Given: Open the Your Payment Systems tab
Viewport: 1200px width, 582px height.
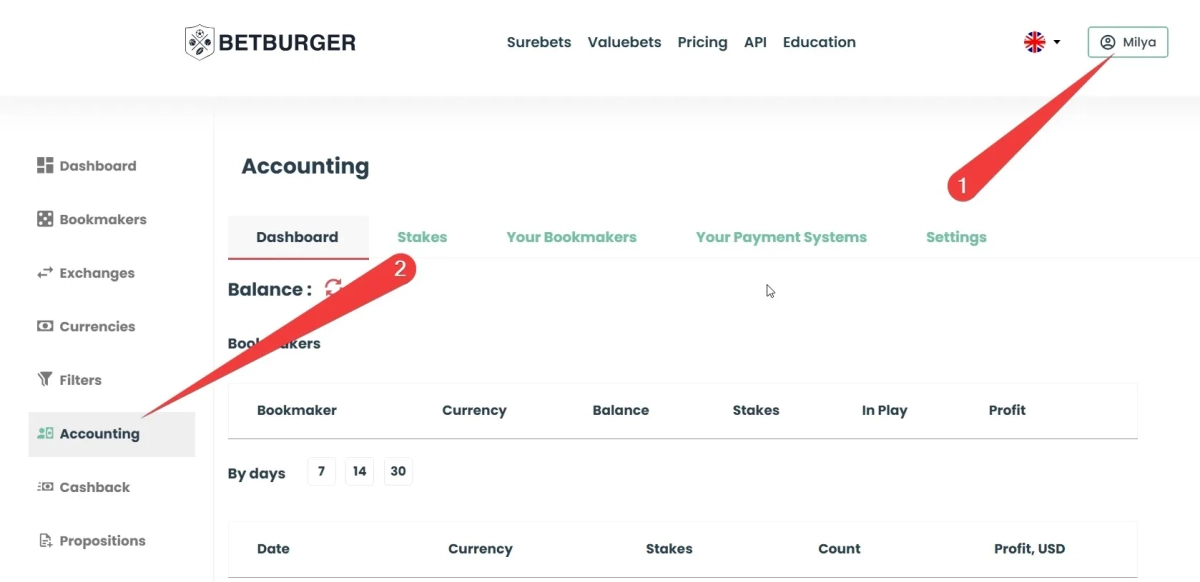Looking at the screenshot, I should [781, 237].
